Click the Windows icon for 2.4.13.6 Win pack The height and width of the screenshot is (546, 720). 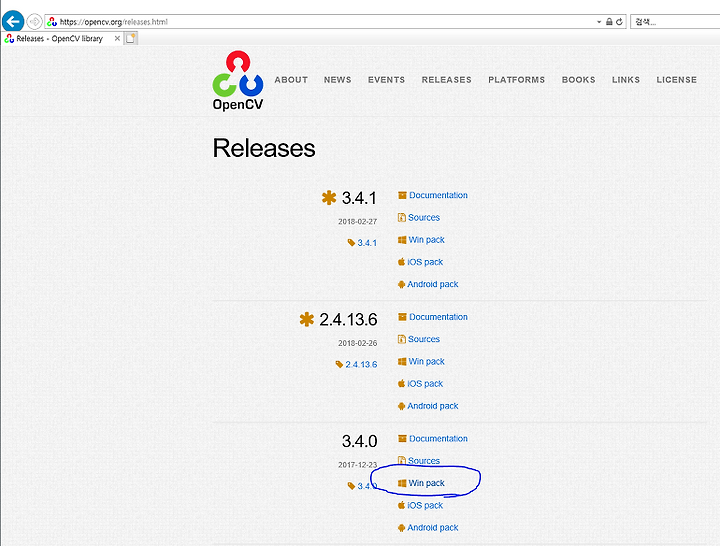402,361
